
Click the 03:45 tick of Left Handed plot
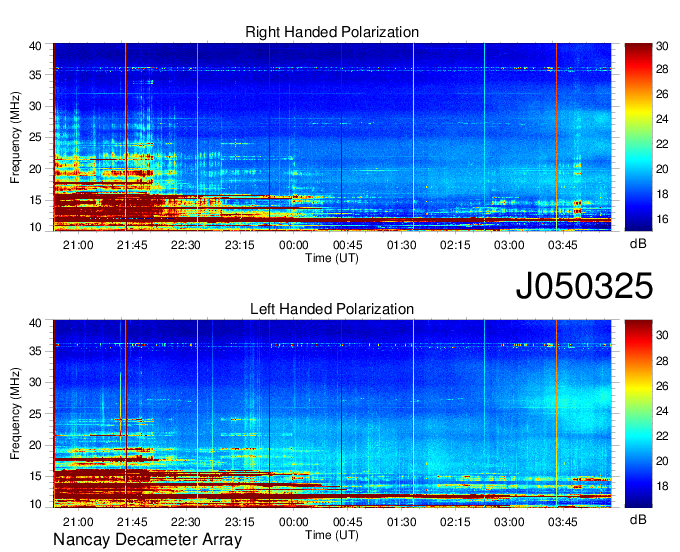tap(562, 522)
